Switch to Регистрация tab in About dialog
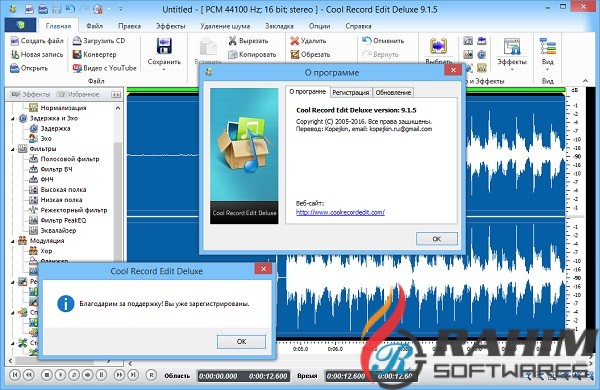 point(351,92)
